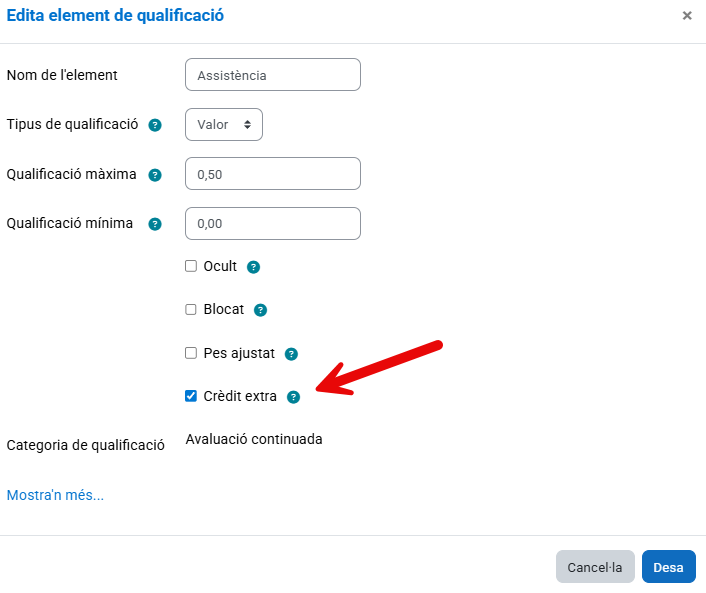706x593 pixels.
Task: Open help for Tipus de qualificació
Action: tap(155, 125)
